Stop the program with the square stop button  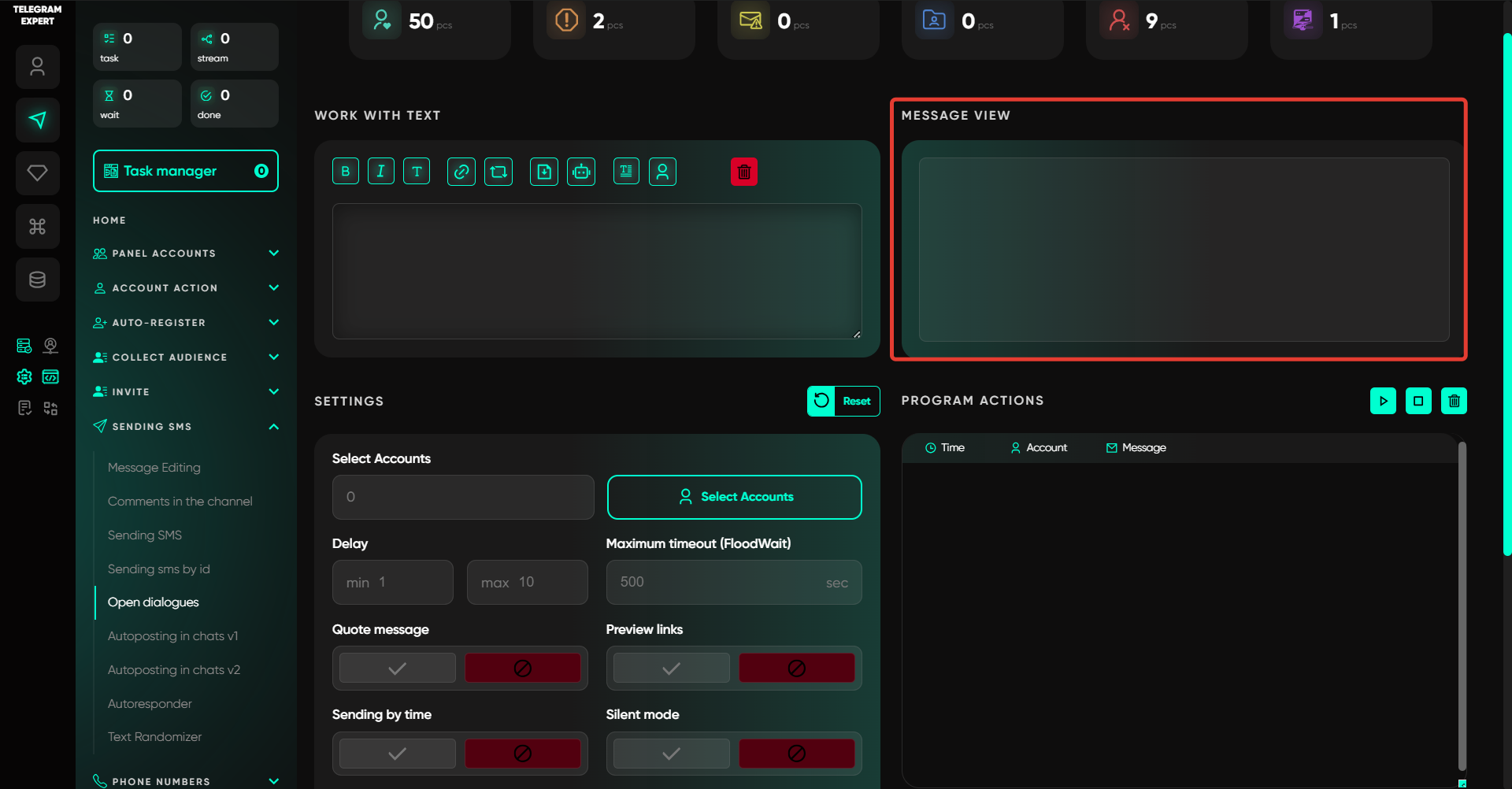pos(1418,401)
